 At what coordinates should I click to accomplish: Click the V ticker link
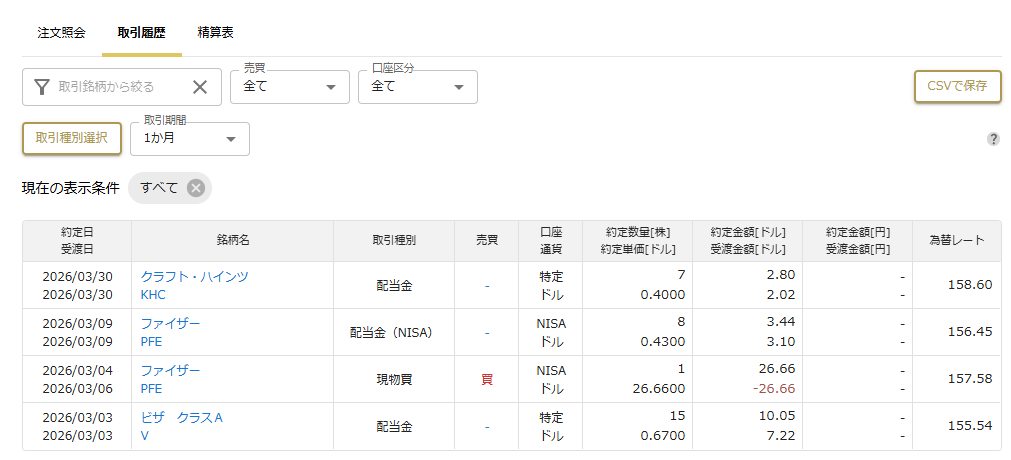[145, 436]
